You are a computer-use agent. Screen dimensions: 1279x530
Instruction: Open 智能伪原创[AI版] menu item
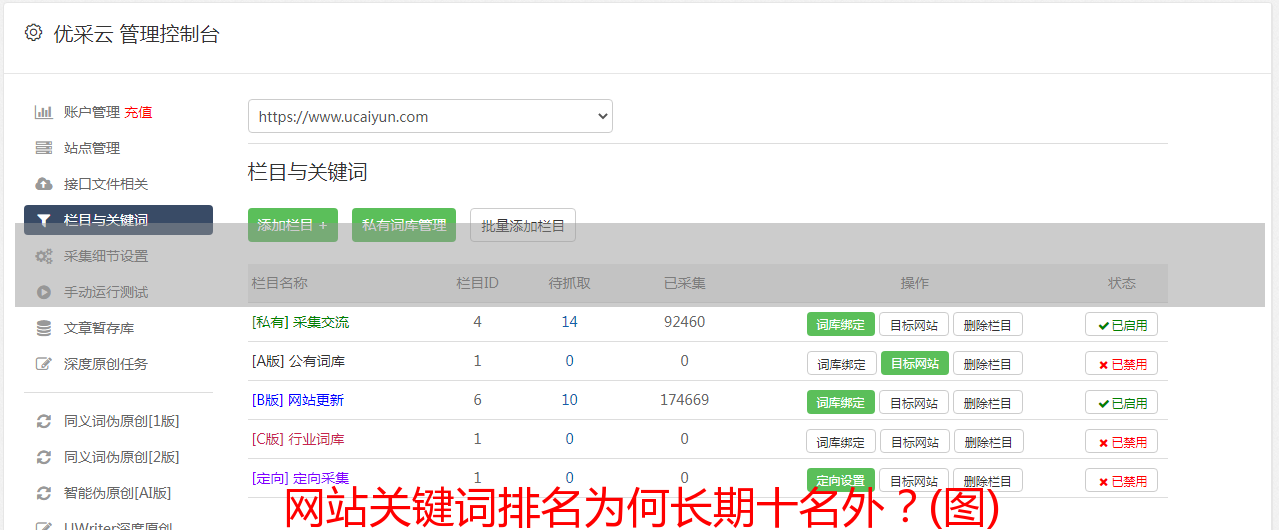(x=118, y=493)
